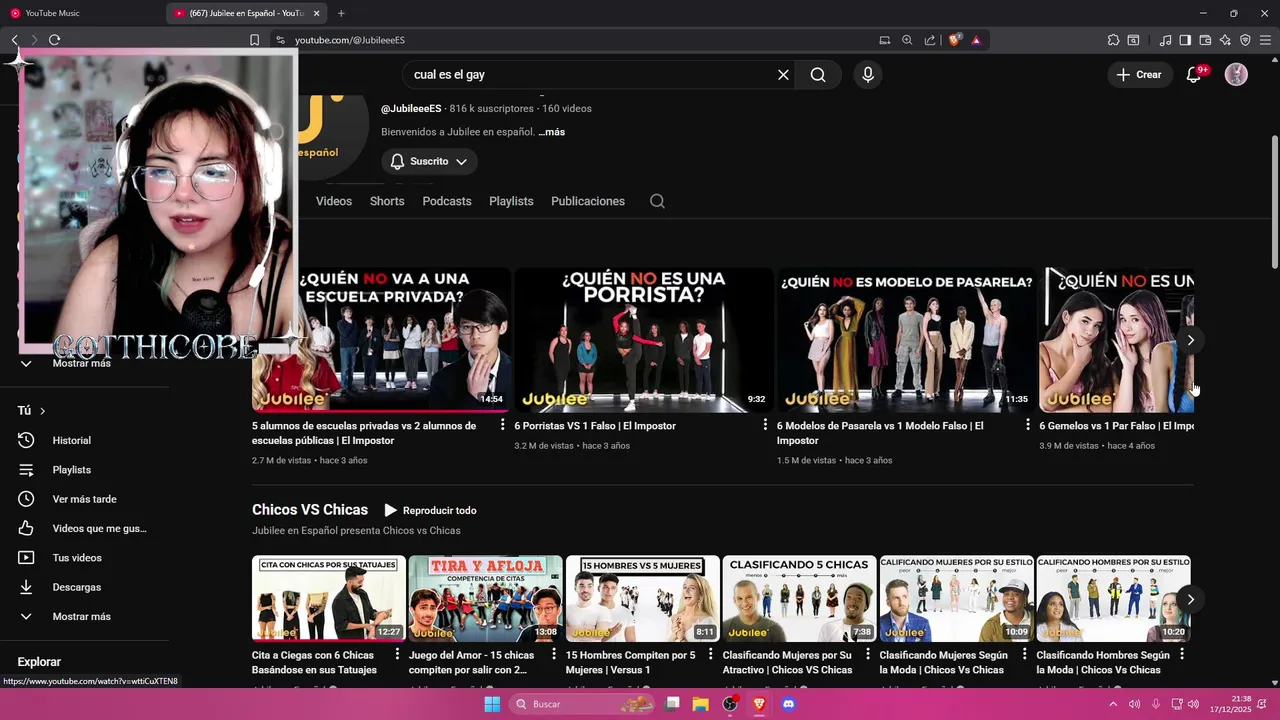Open Windows Start button on taskbar
This screenshot has height=720, width=1280.
point(492,704)
